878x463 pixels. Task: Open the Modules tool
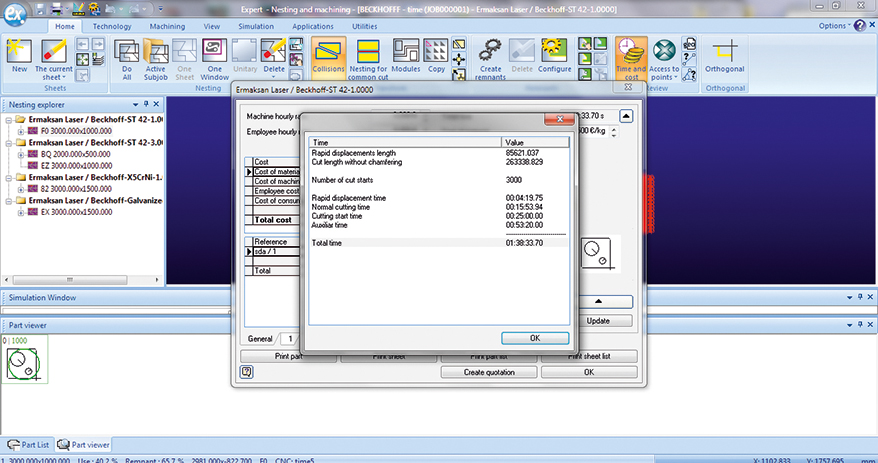(406, 54)
